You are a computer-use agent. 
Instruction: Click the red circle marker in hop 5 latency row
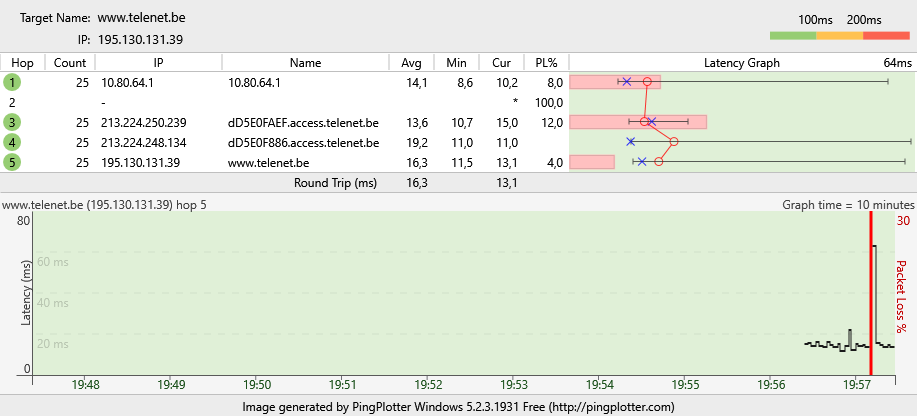658,161
